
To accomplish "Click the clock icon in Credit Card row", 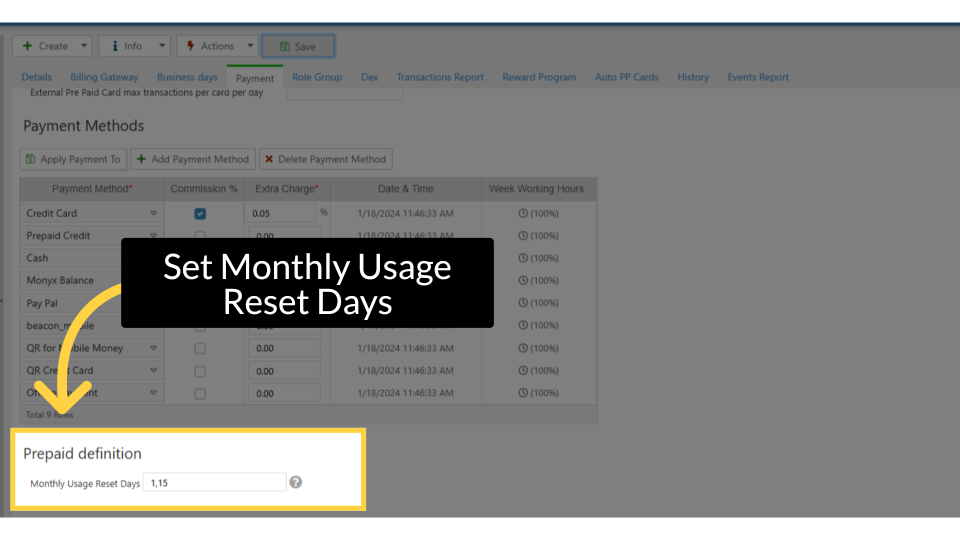I will point(522,213).
